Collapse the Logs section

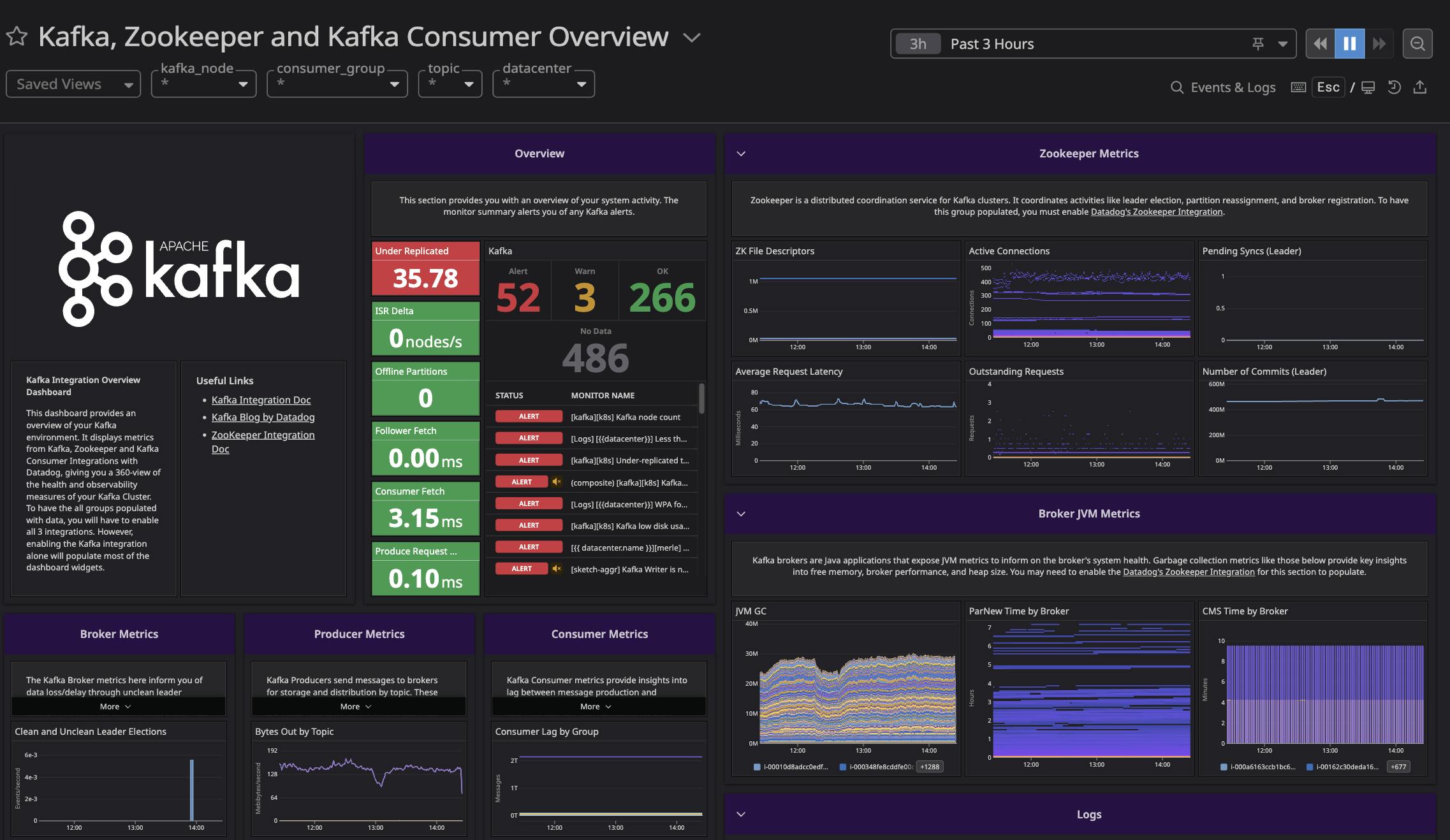pos(741,814)
